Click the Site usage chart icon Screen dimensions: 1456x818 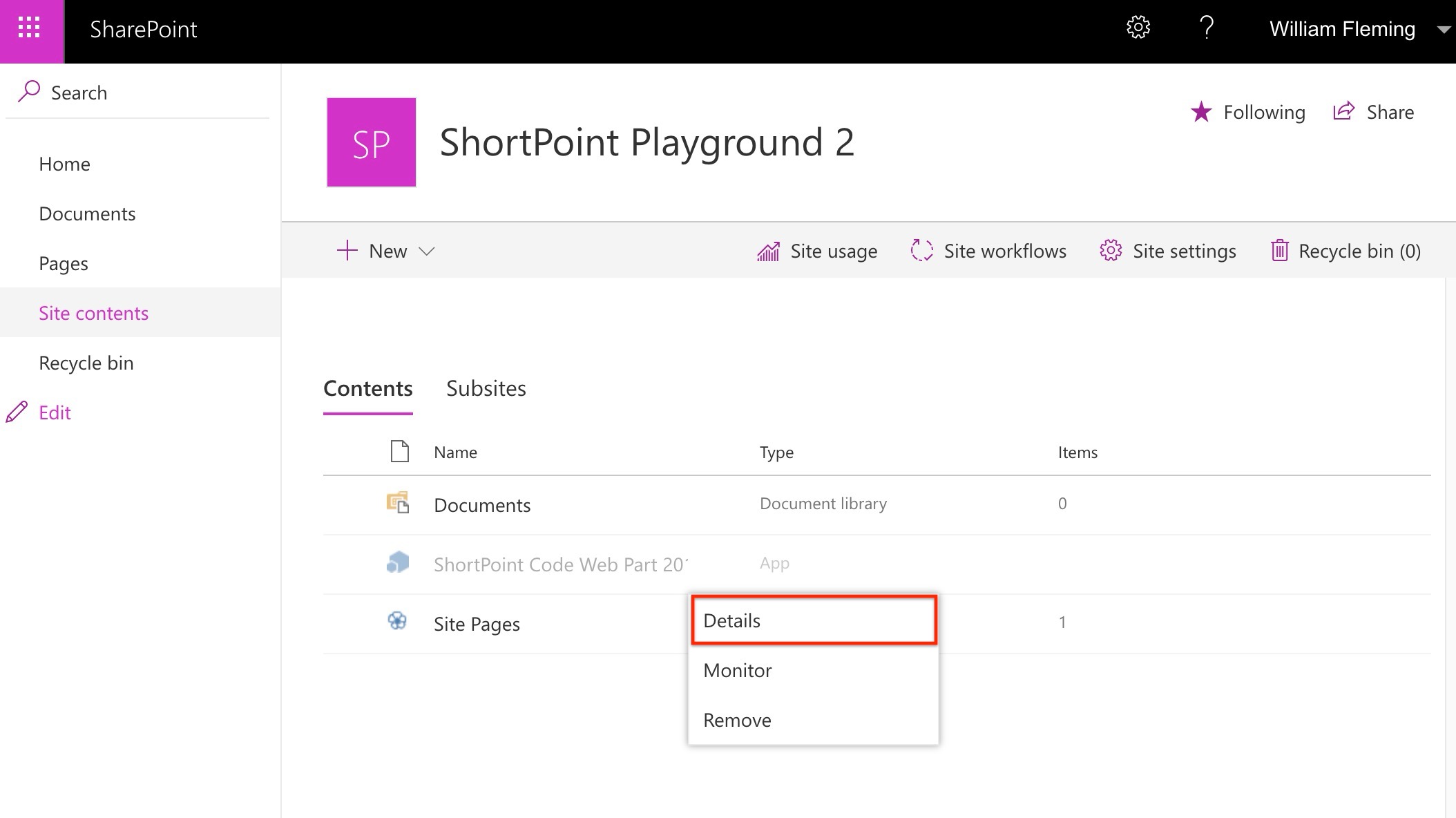pos(768,251)
